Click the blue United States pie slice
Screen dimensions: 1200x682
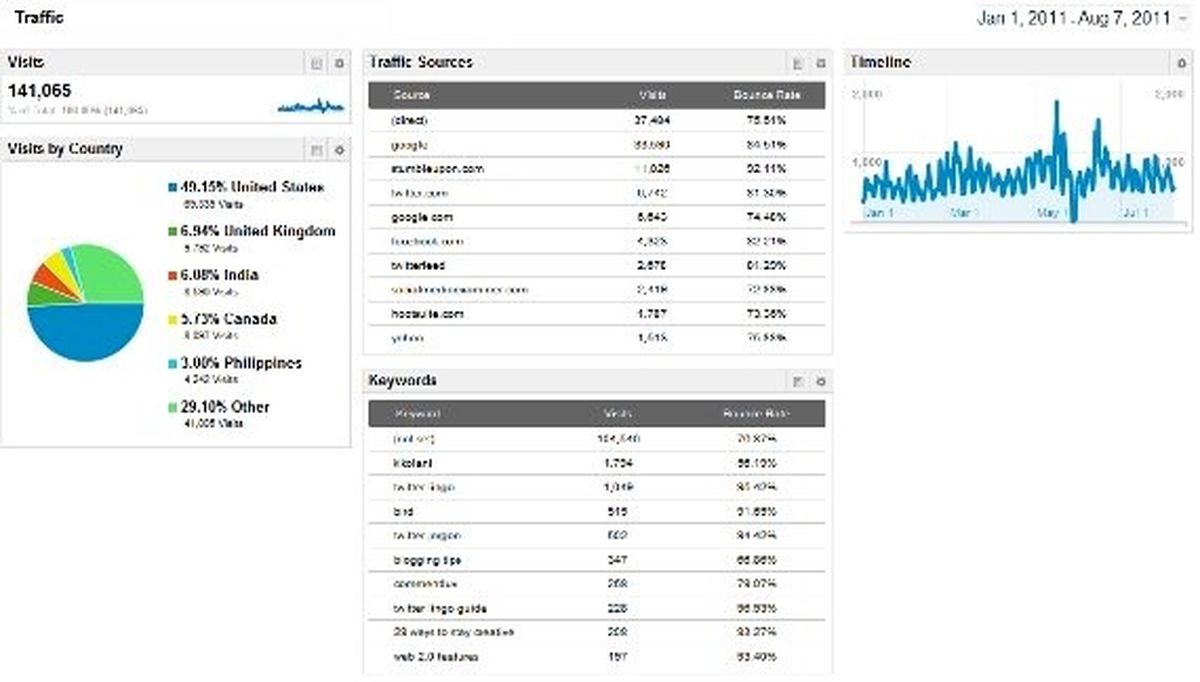pyautogui.click(x=85, y=335)
